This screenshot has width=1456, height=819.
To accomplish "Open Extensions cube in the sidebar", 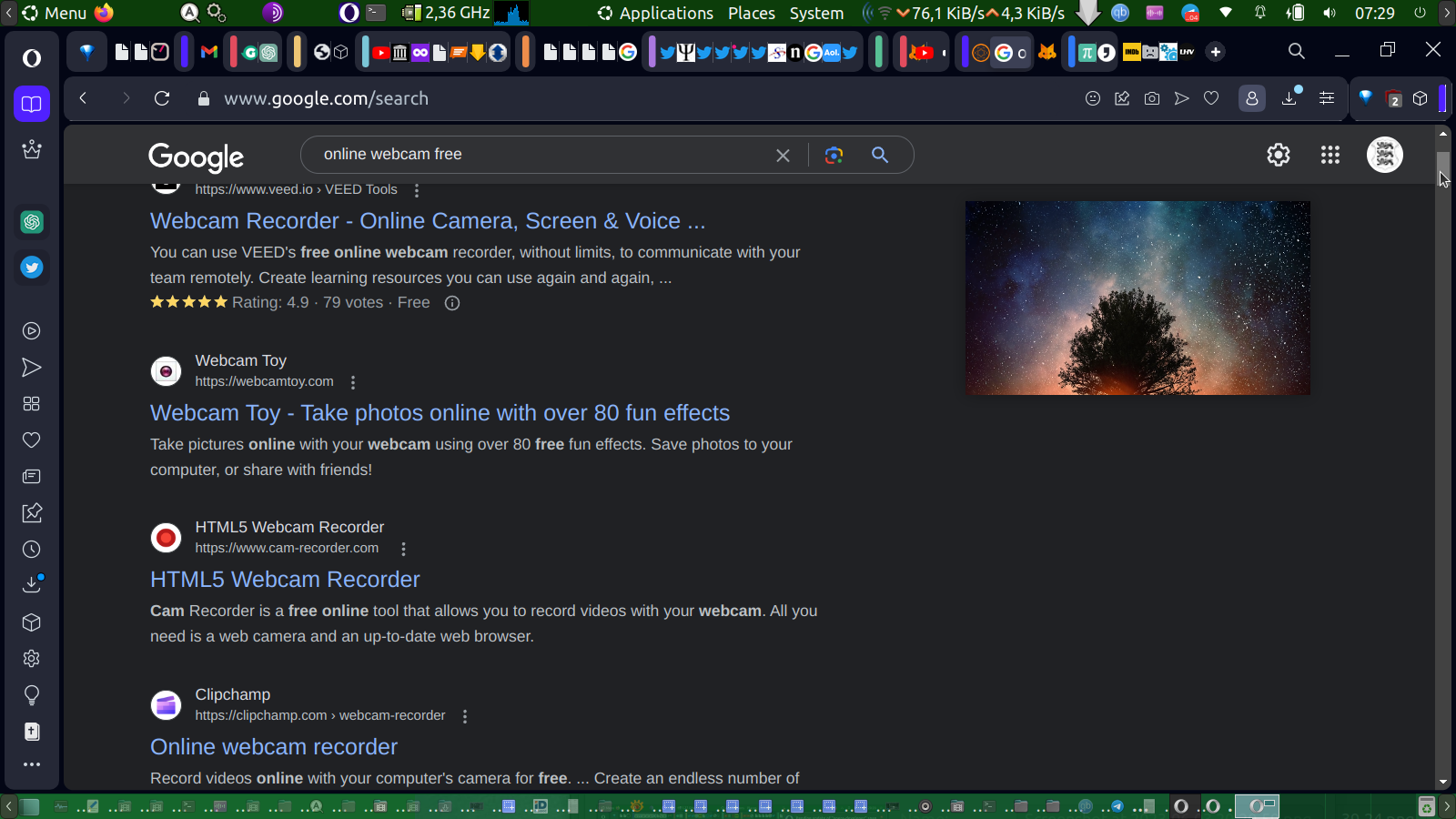I will coord(32,622).
